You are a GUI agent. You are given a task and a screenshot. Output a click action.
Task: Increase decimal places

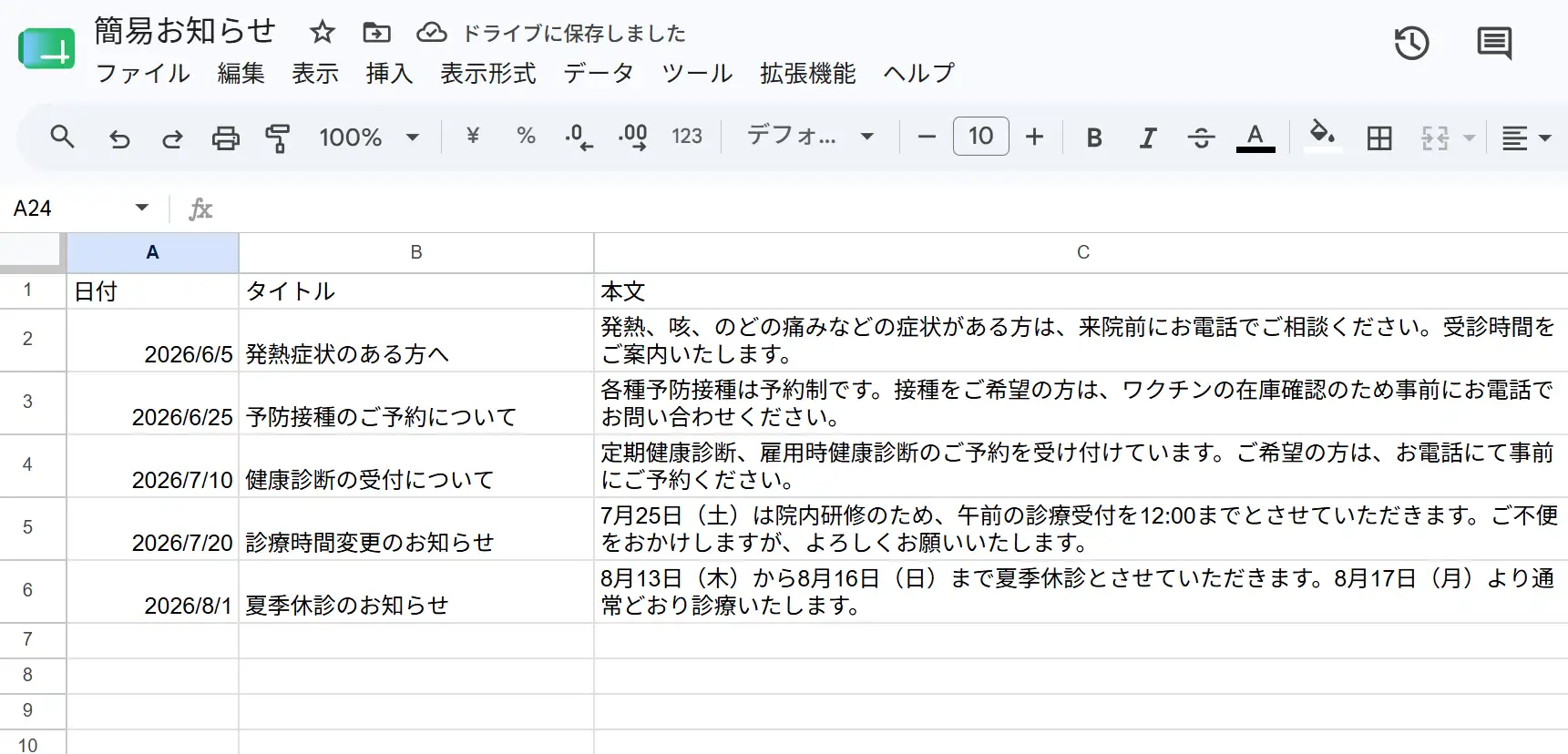pos(632,138)
